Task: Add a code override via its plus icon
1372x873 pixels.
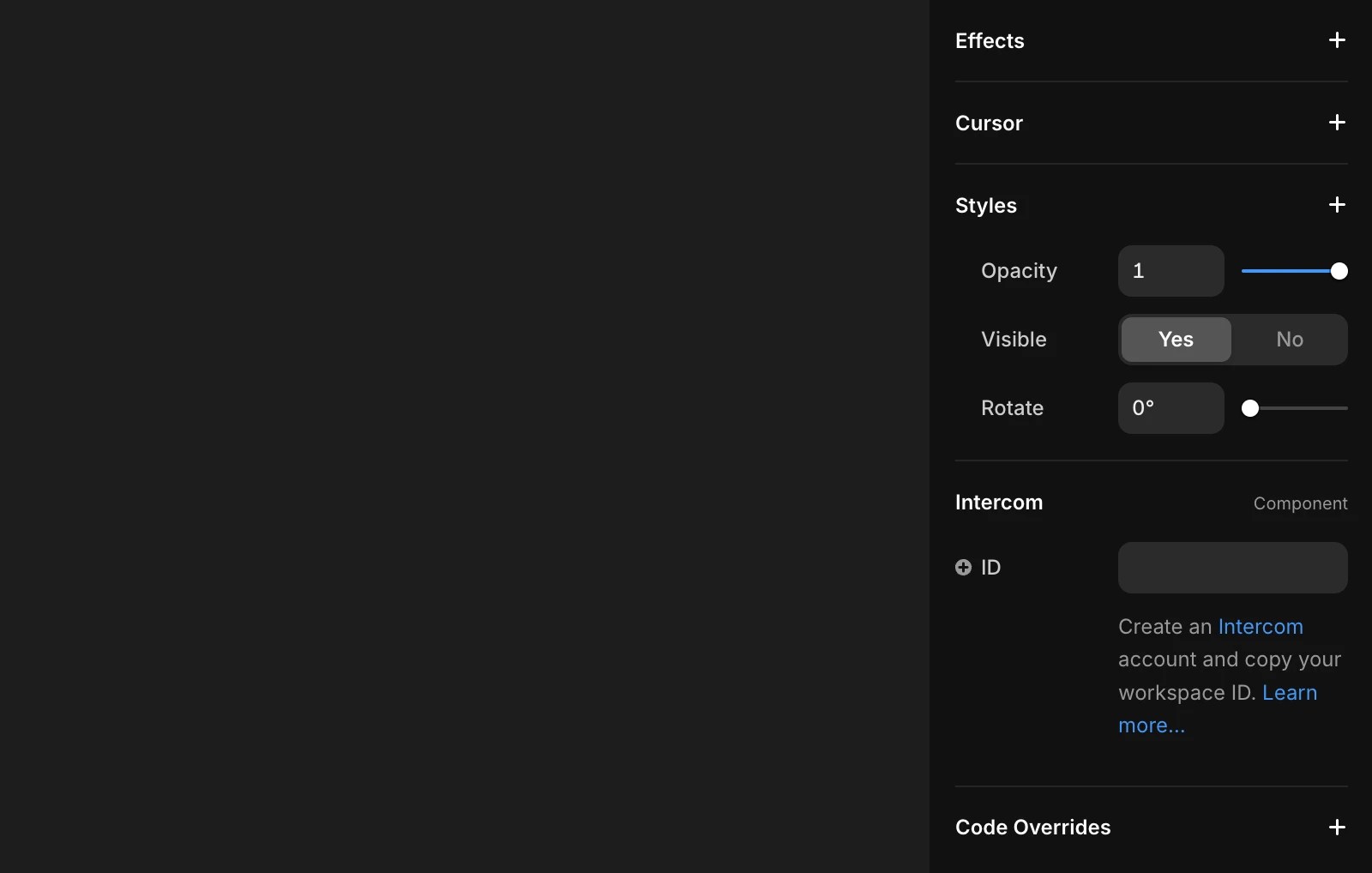Action: (x=1337, y=827)
